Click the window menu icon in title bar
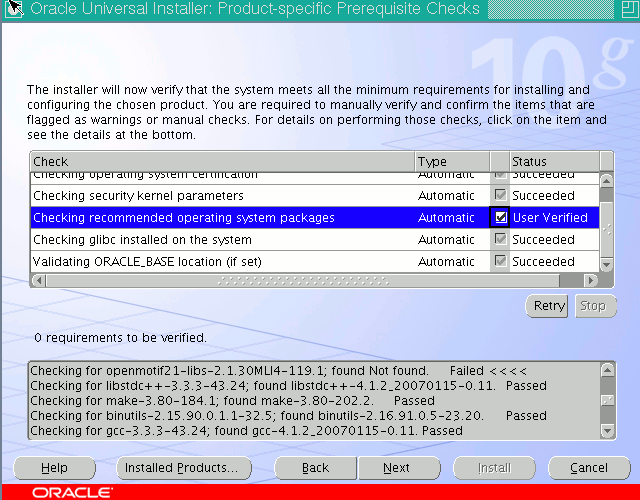Viewport: 640px width, 500px height. pyautogui.click(x=14, y=9)
